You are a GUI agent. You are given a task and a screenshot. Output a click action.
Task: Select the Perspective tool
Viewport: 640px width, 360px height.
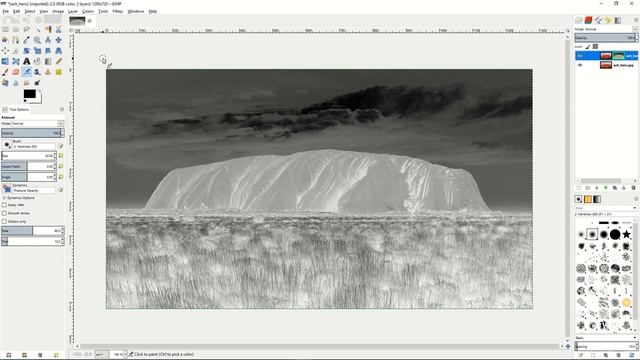click(x=58, y=51)
